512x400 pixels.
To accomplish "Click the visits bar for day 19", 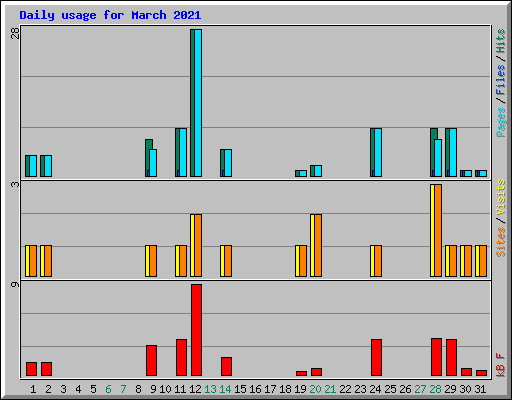I will (x=297, y=261).
